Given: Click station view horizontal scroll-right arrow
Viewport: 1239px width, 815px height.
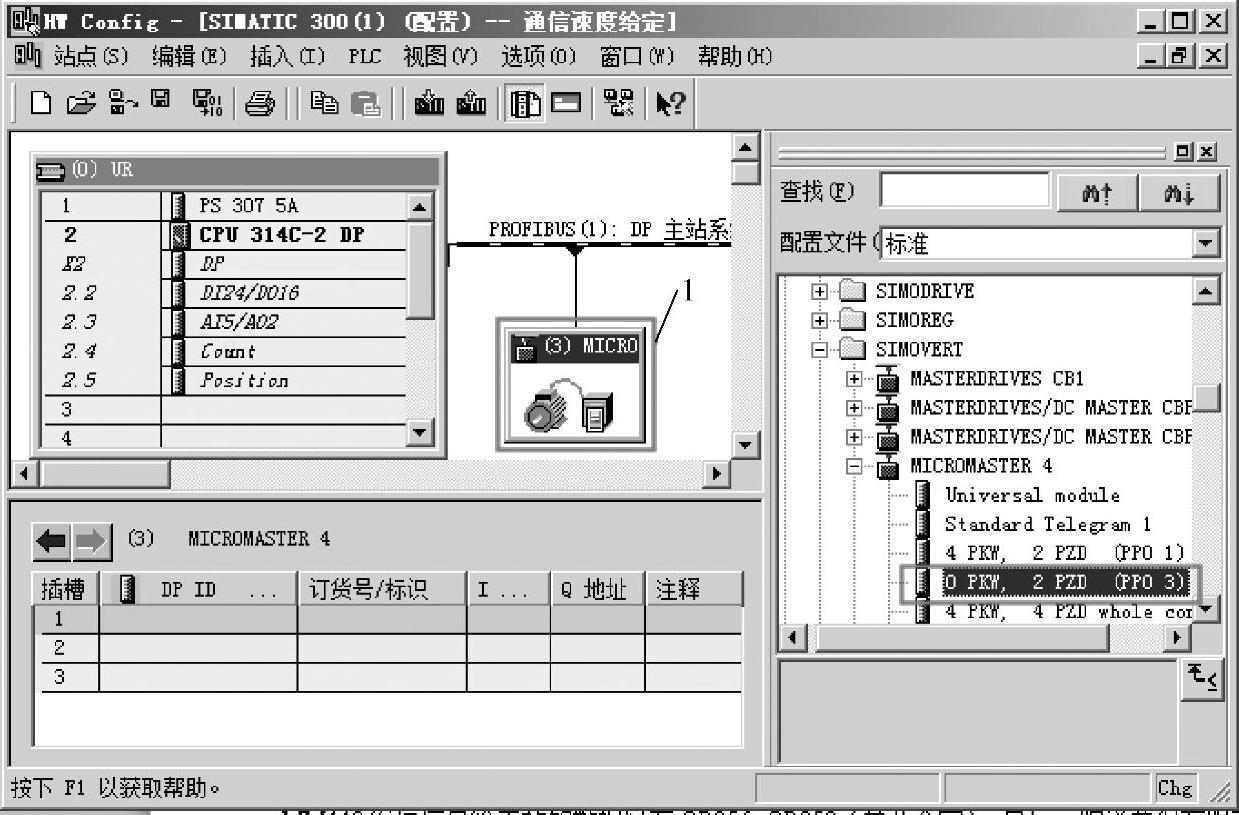Looking at the screenshot, I should click(x=715, y=473).
